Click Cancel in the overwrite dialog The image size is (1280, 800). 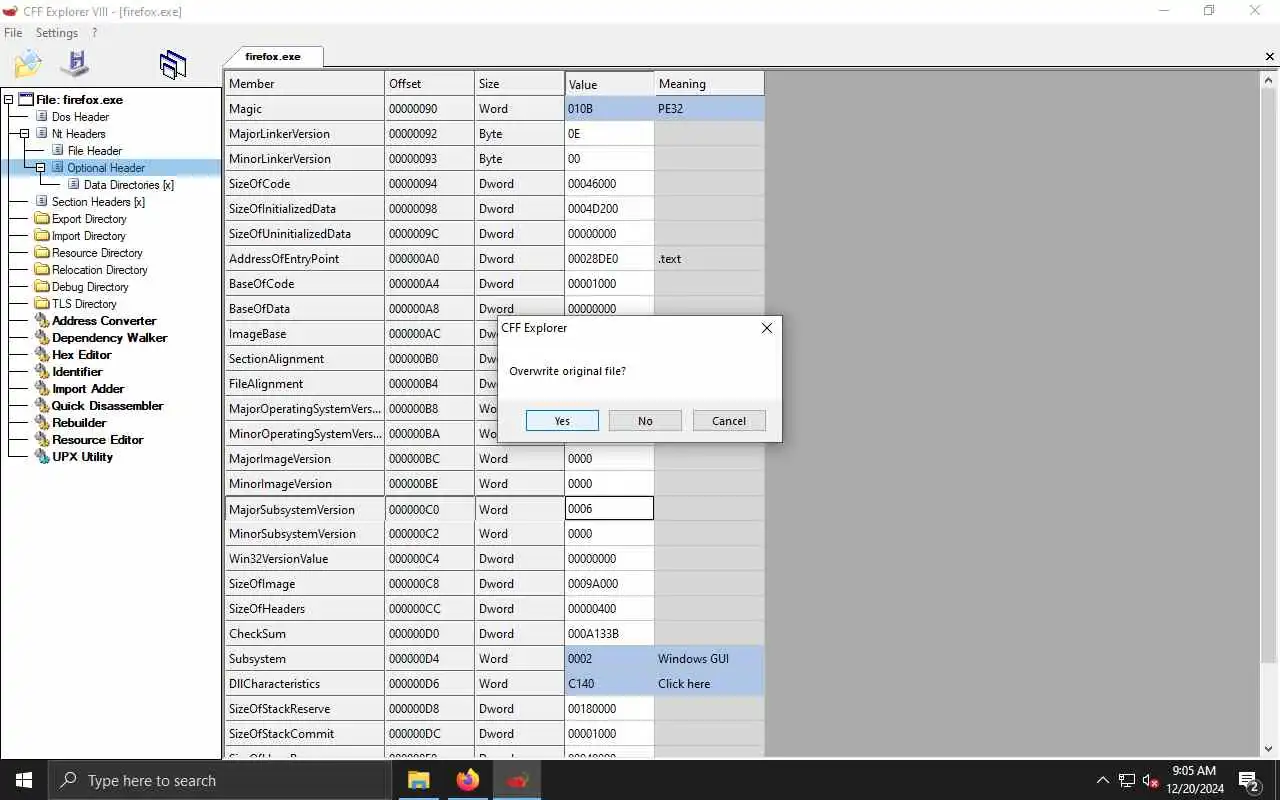pos(729,421)
